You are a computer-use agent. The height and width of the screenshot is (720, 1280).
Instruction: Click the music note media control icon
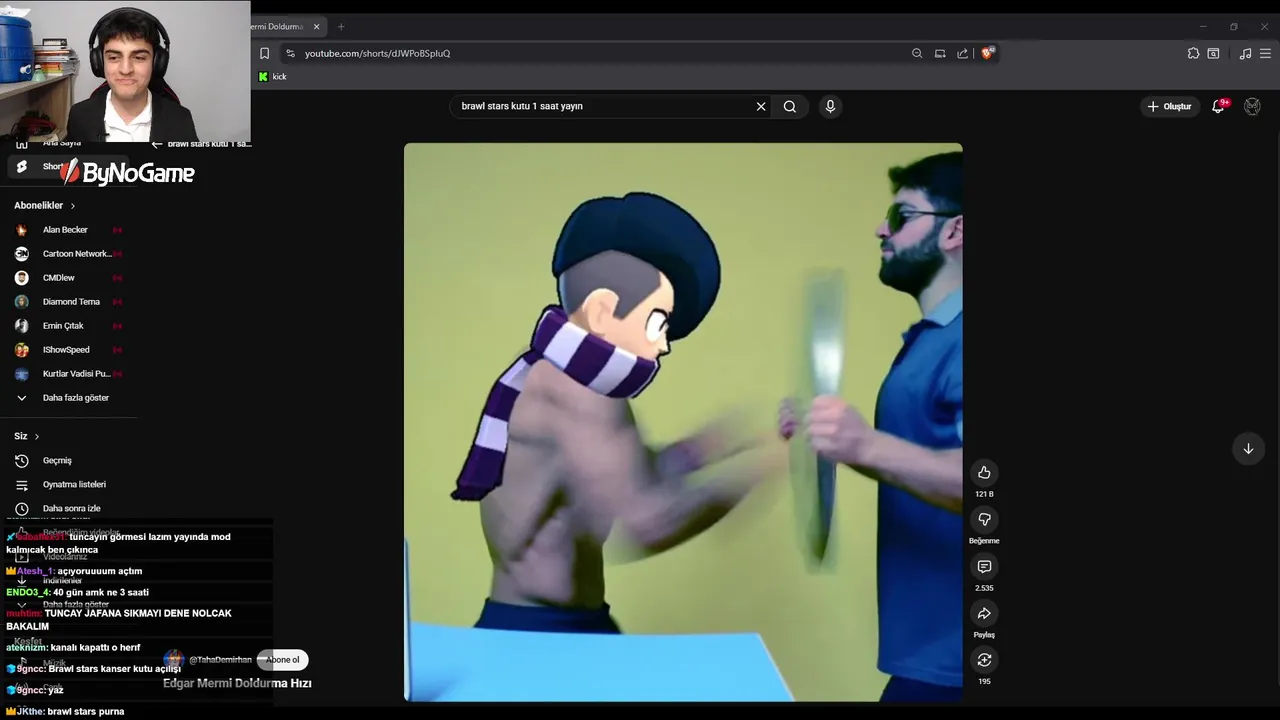pyautogui.click(x=1245, y=53)
